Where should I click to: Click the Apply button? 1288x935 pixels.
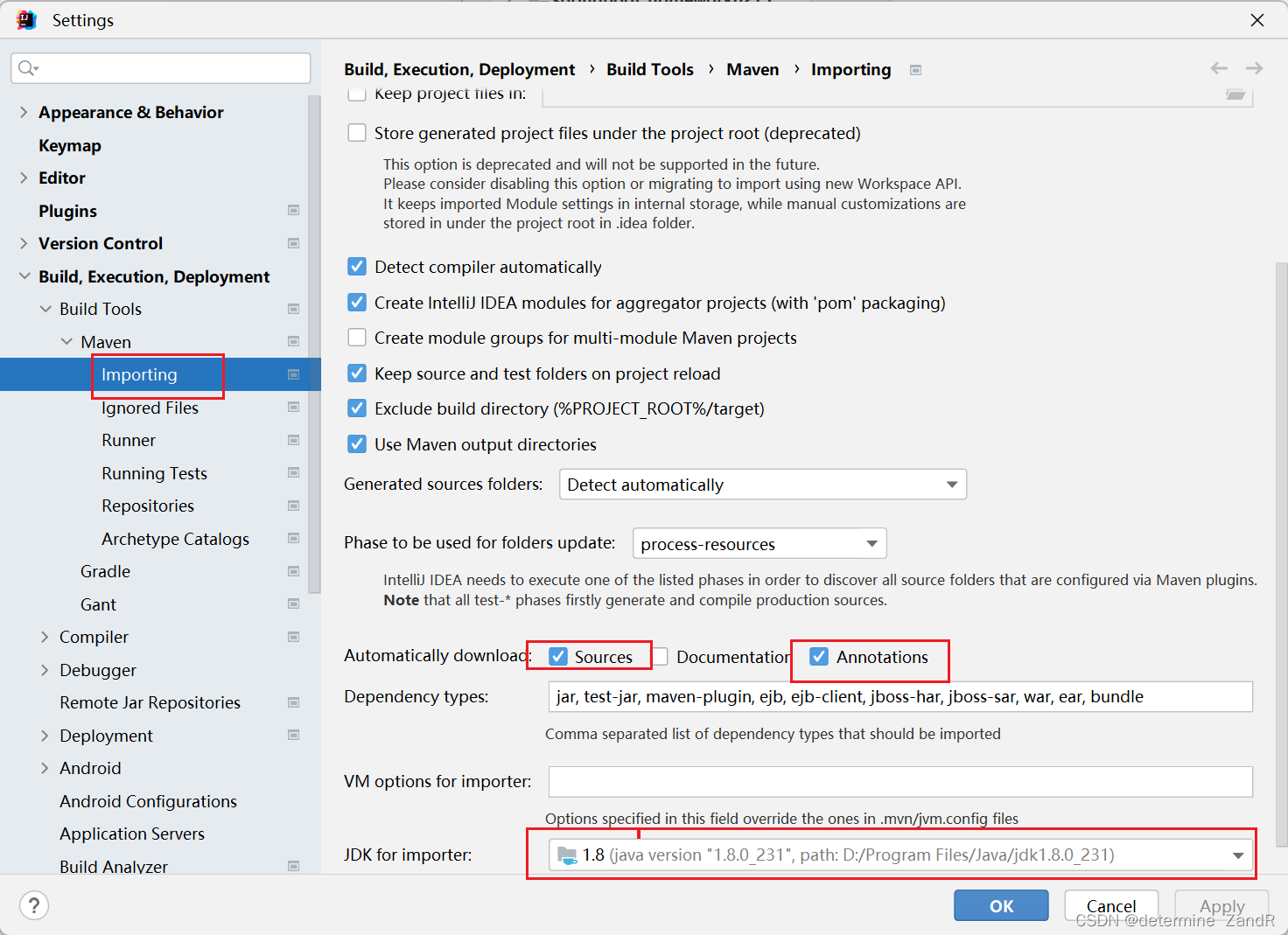tap(1221, 906)
